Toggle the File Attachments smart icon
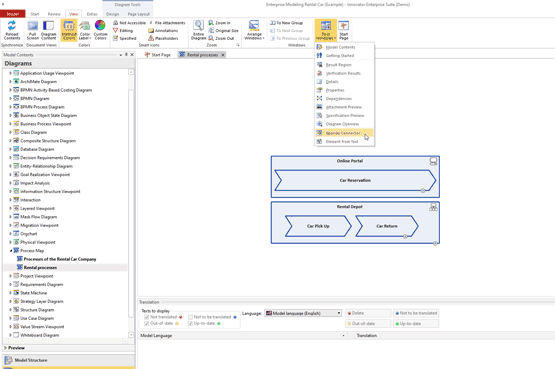Image resolution: width=555 pixels, height=369 pixels. click(167, 23)
